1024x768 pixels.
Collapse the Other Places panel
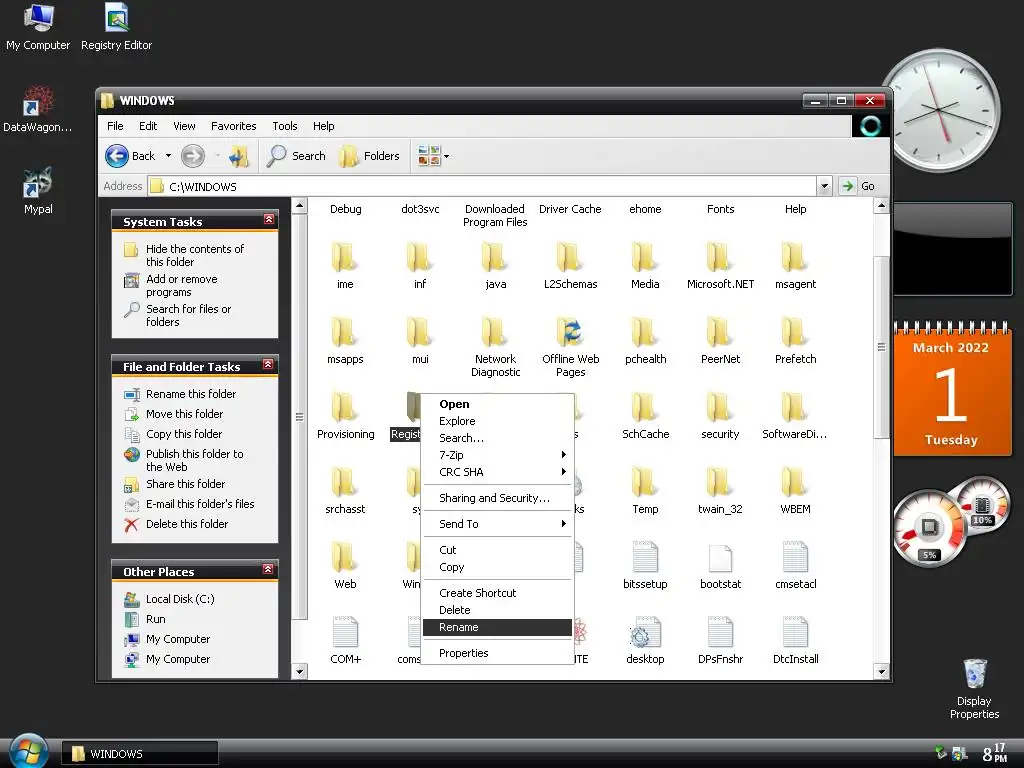(x=268, y=569)
